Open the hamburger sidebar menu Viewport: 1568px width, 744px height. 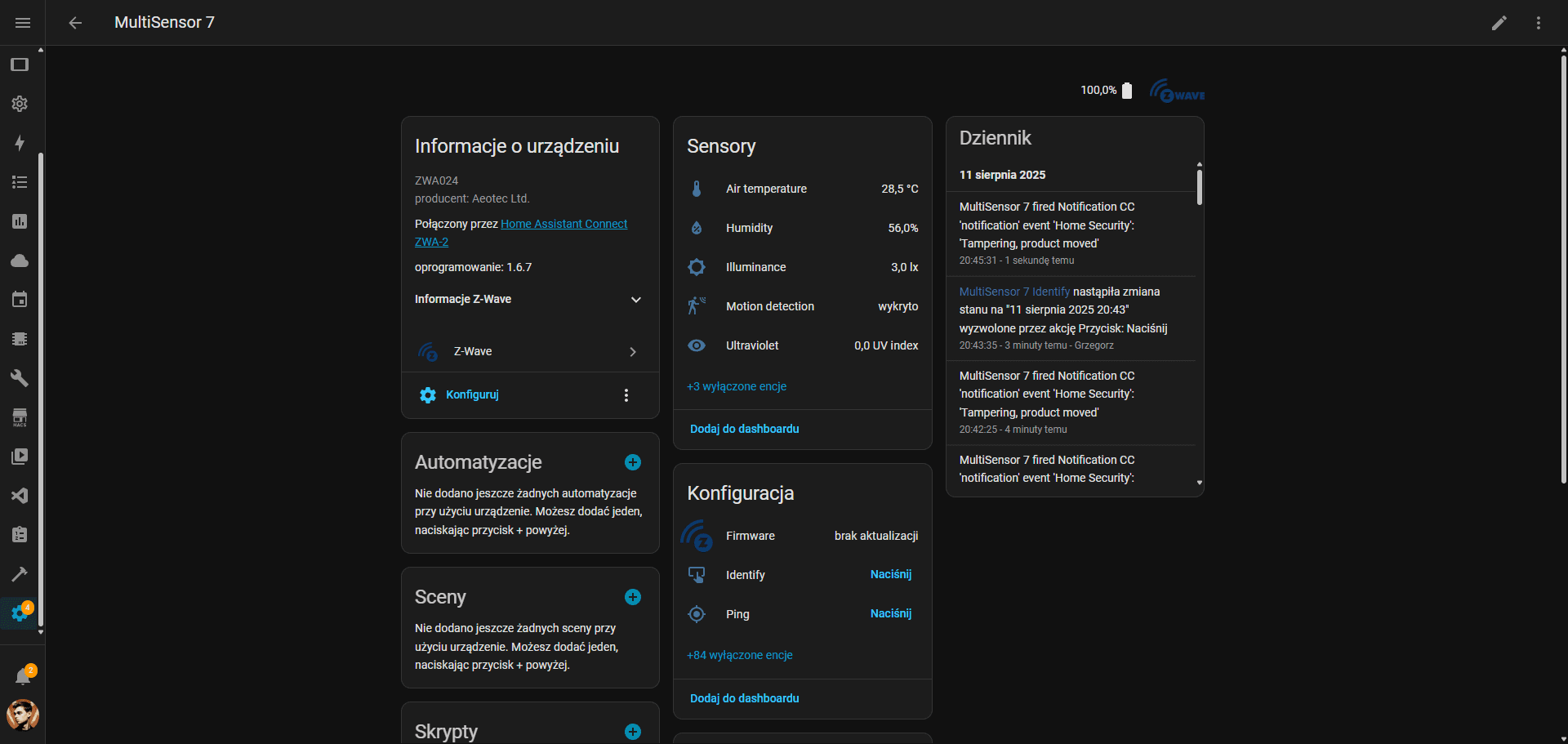[23, 23]
